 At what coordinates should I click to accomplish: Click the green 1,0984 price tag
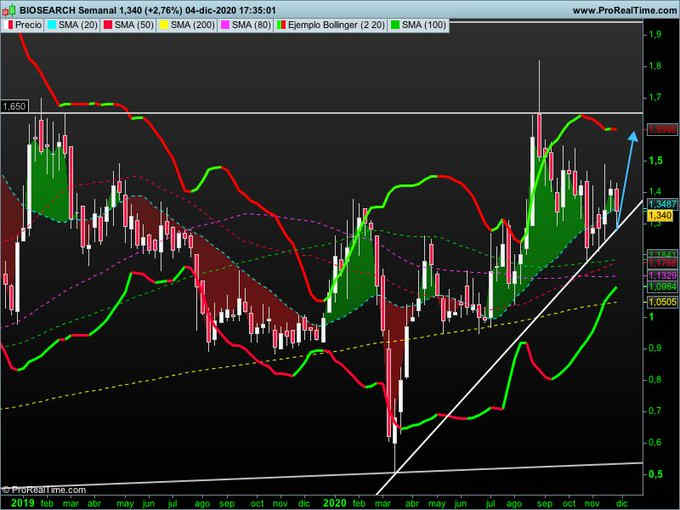[x=662, y=287]
